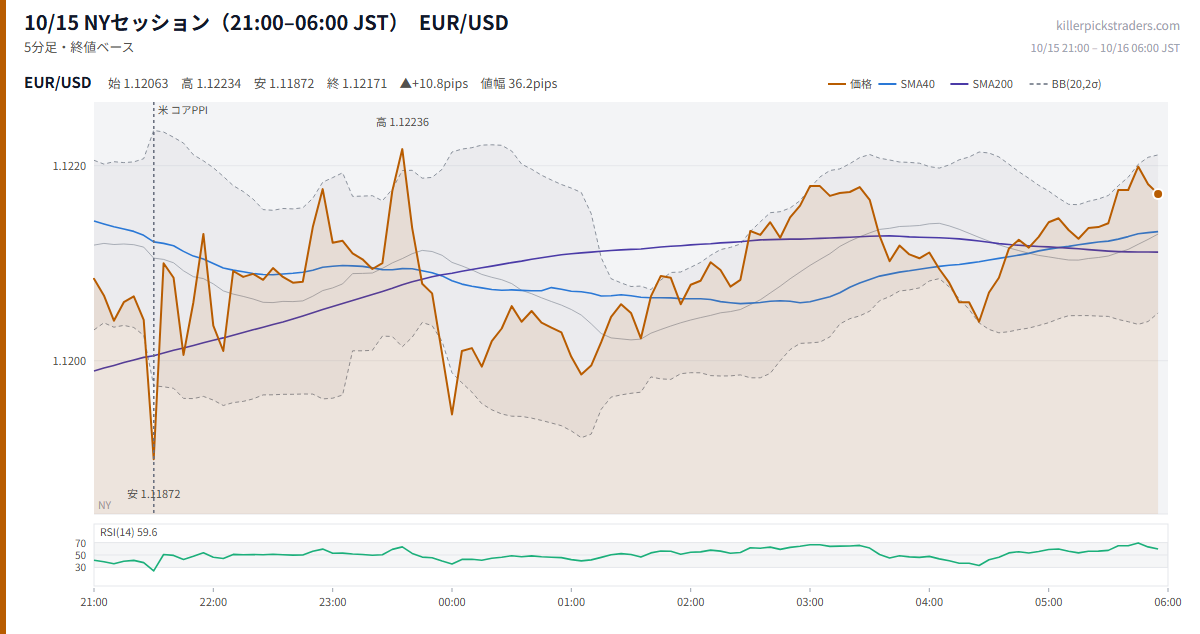
Task: Click the 米コアPPI event marker label
Action: coord(183,110)
